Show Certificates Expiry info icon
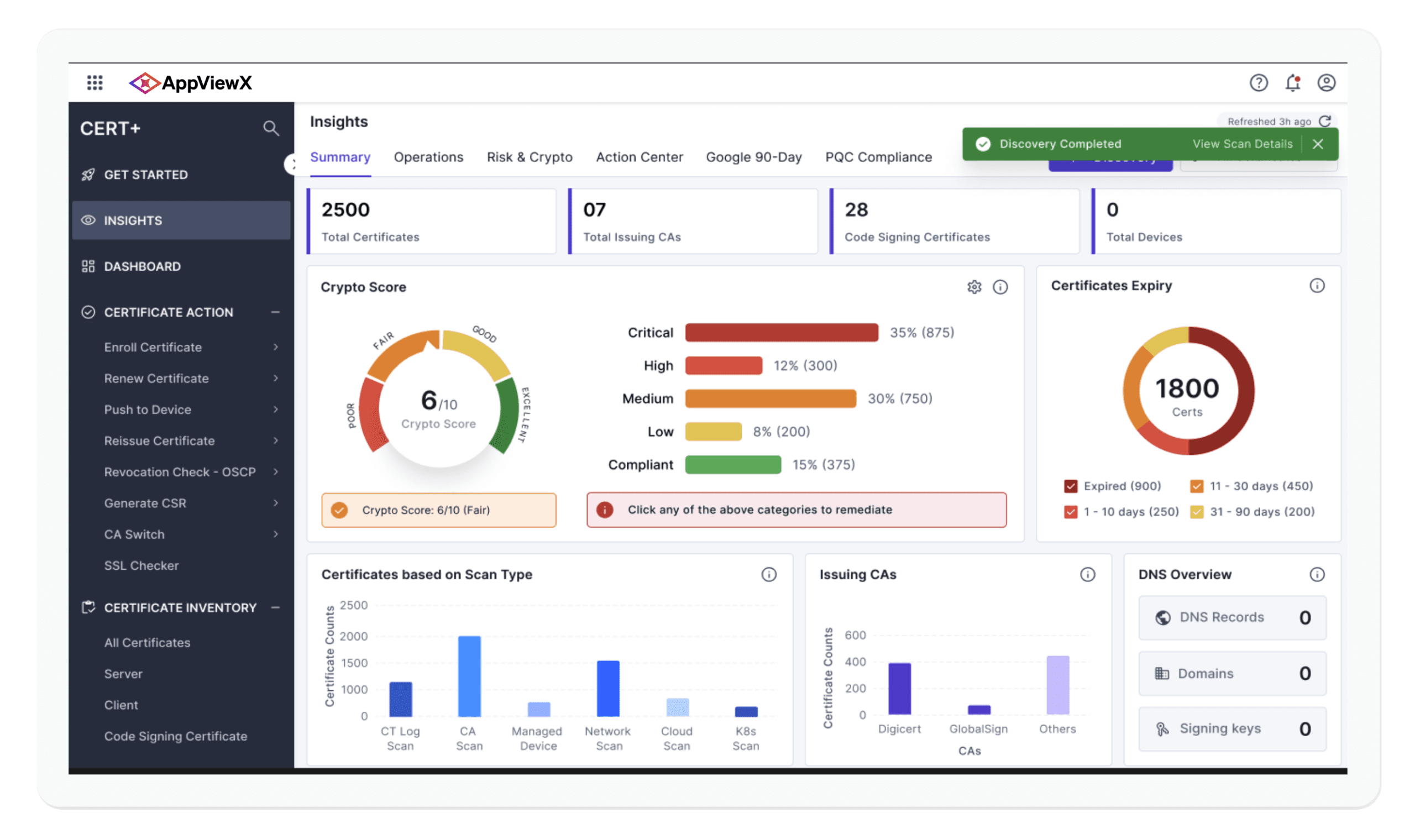 pos(1317,285)
